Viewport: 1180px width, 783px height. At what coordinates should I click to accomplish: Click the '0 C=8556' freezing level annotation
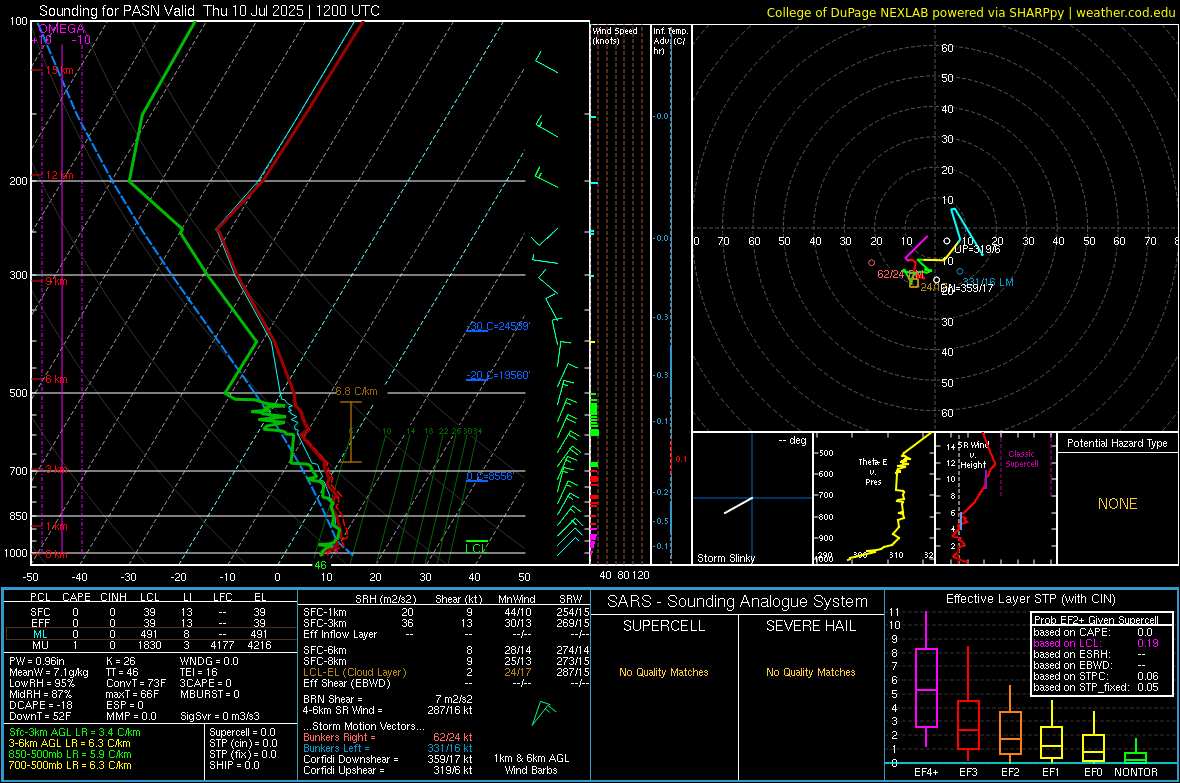click(x=490, y=476)
